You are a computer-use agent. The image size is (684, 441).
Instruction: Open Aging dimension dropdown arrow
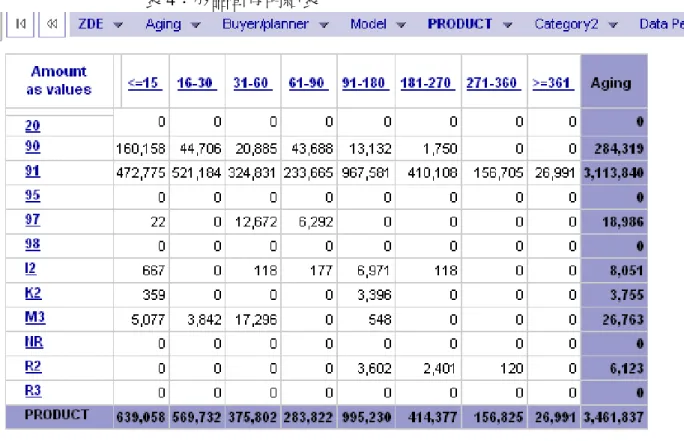(x=196, y=25)
